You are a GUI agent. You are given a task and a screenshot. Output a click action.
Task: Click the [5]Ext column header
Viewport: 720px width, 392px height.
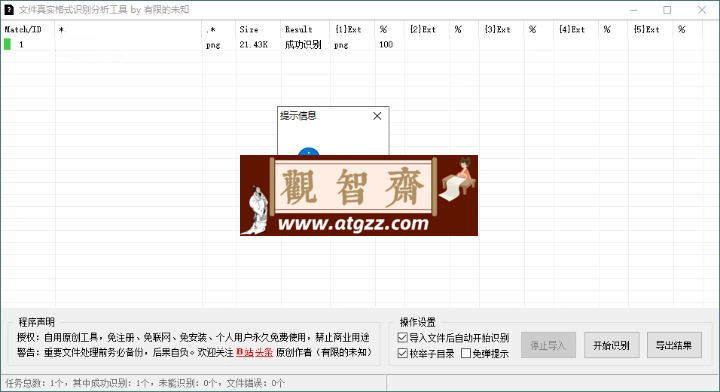651,29
